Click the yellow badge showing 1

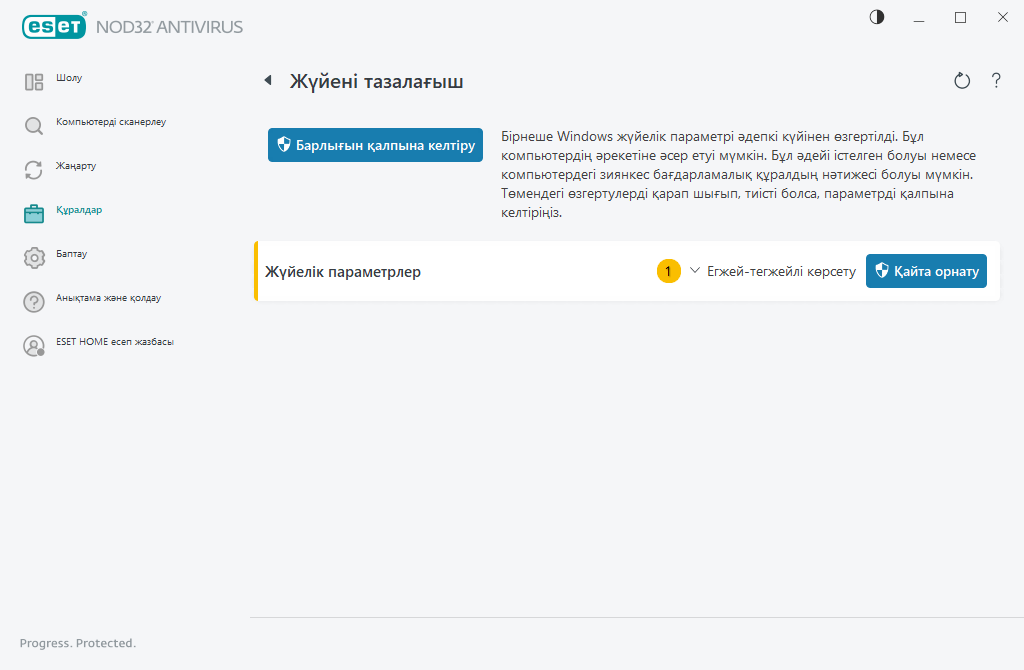point(668,271)
